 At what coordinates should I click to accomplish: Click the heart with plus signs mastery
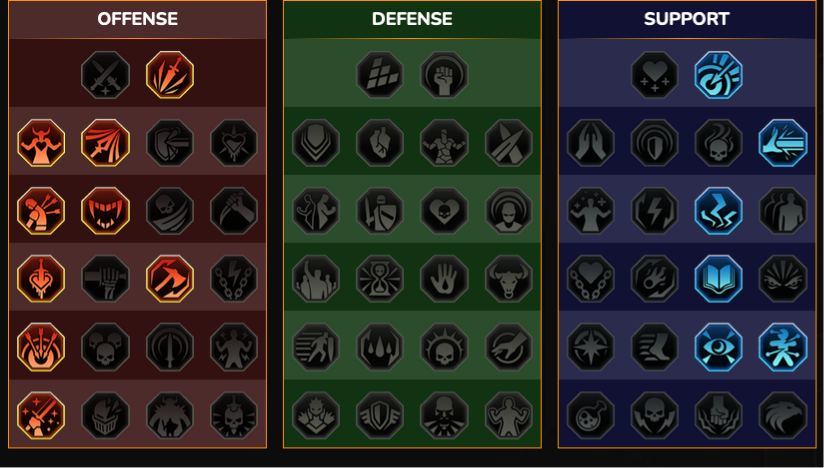coord(654,75)
